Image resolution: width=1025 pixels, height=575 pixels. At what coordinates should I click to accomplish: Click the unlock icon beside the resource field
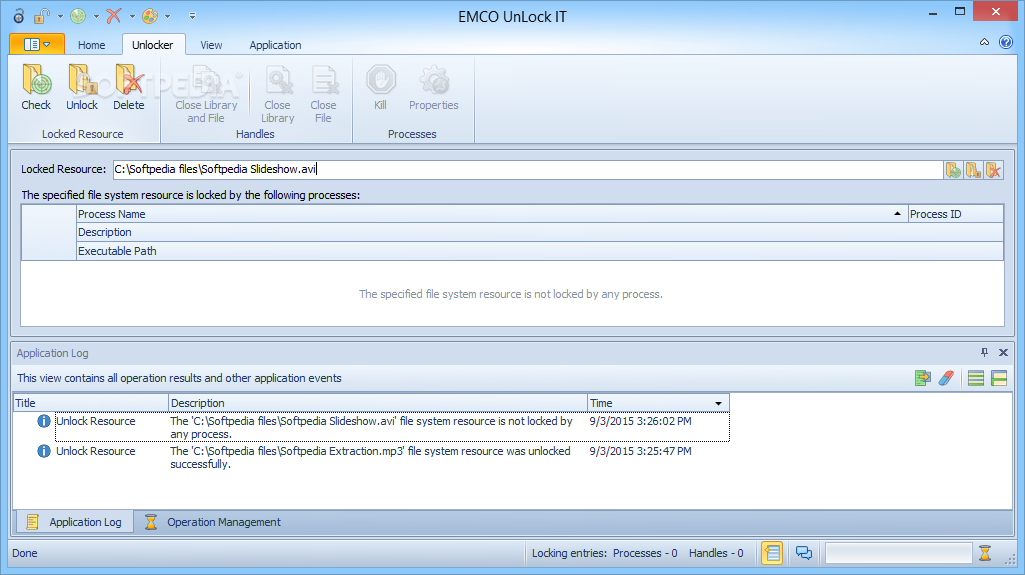(973, 170)
